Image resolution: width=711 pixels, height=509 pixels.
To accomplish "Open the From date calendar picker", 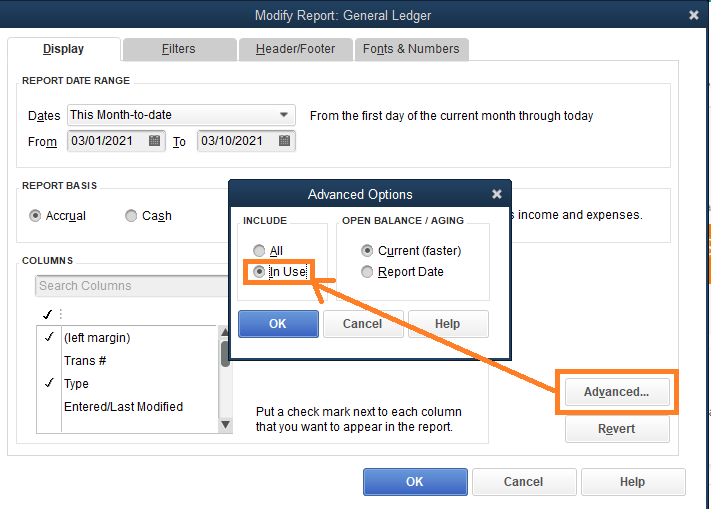I will 154,141.
